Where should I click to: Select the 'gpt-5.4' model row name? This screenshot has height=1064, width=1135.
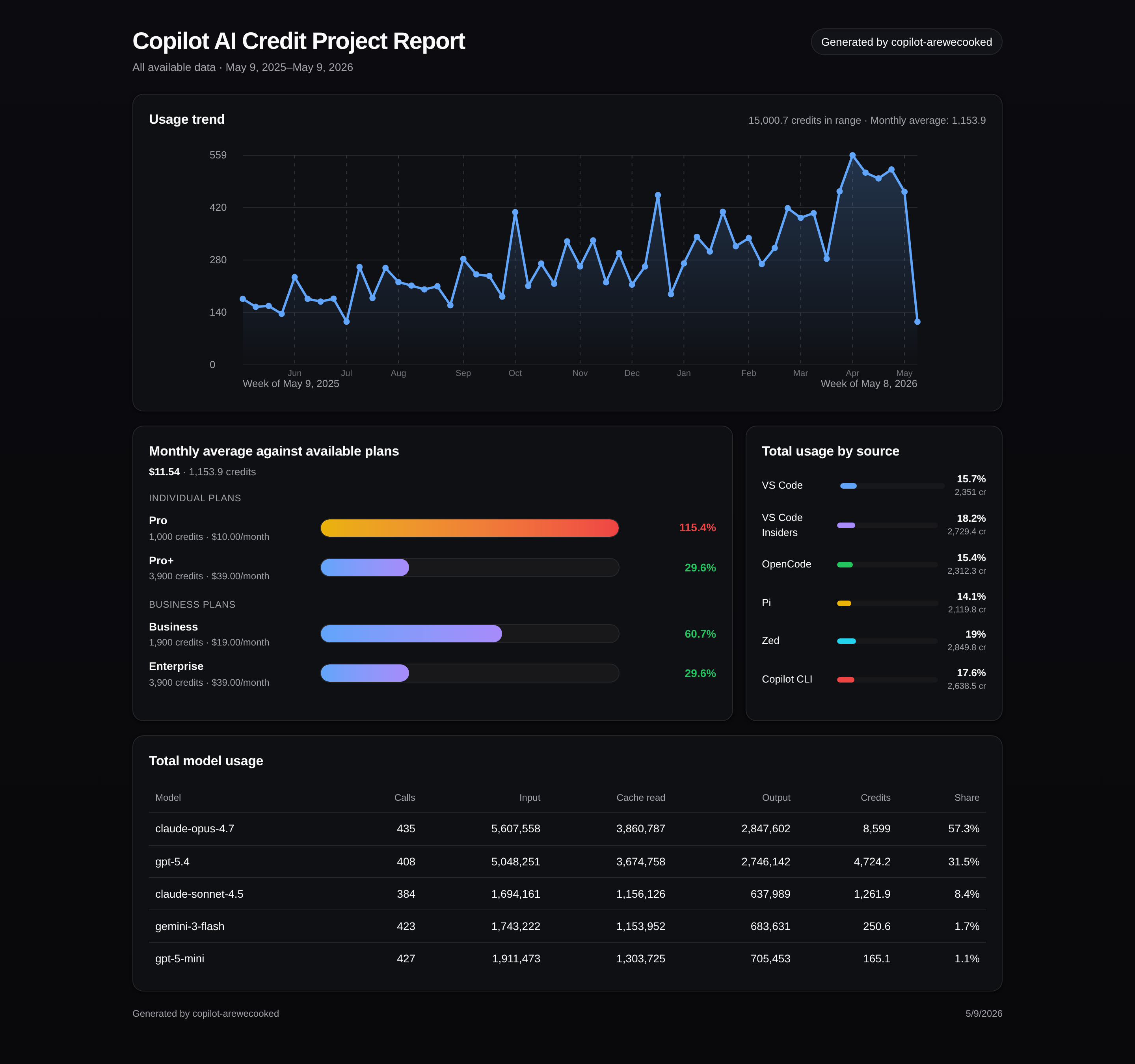click(x=173, y=862)
